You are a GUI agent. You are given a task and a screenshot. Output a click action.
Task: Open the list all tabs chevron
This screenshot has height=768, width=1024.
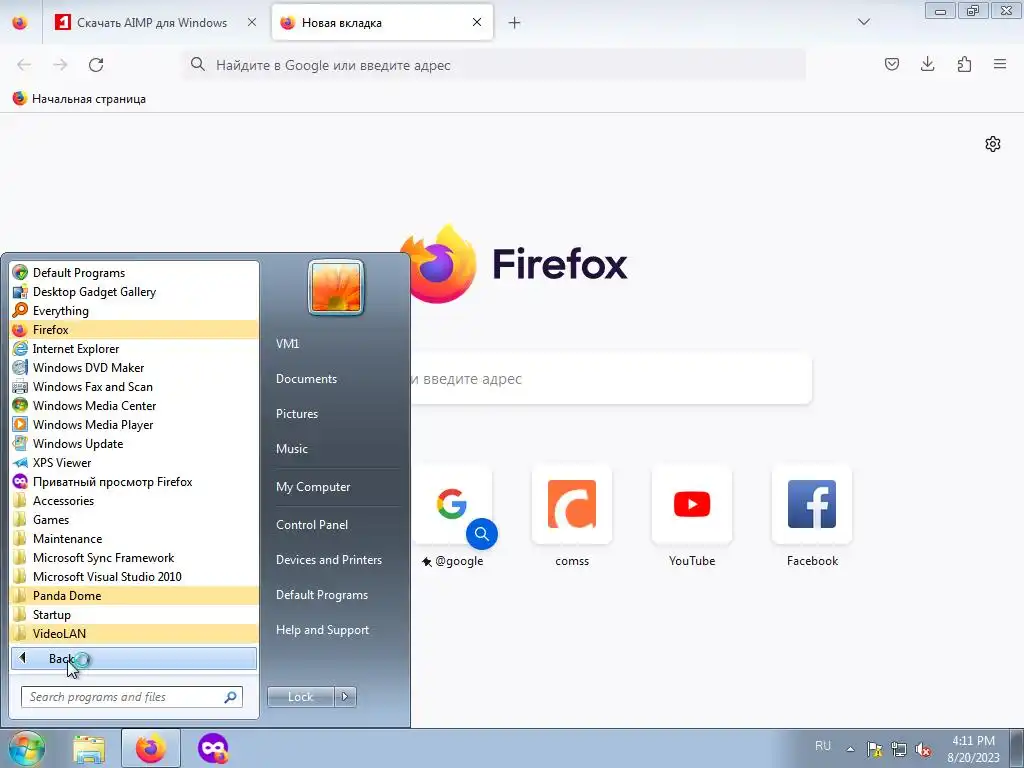point(863,22)
